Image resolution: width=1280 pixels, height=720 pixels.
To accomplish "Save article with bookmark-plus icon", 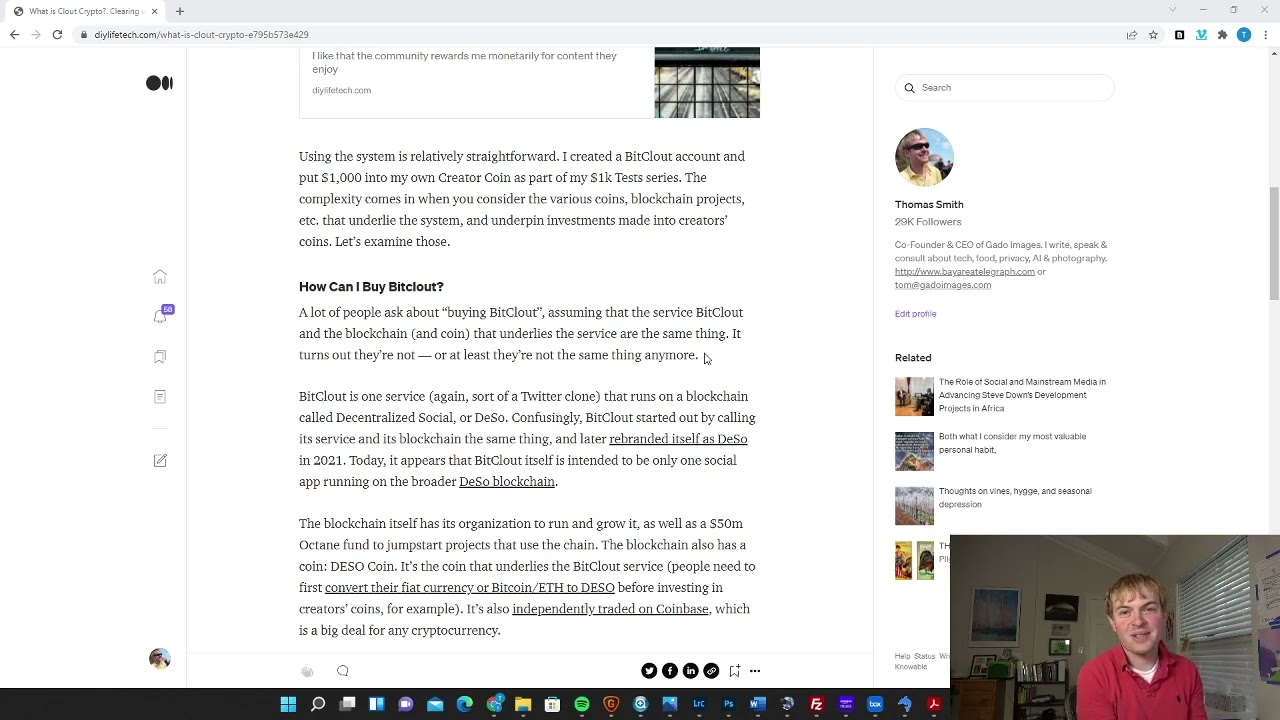I will (x=734, y=671).
